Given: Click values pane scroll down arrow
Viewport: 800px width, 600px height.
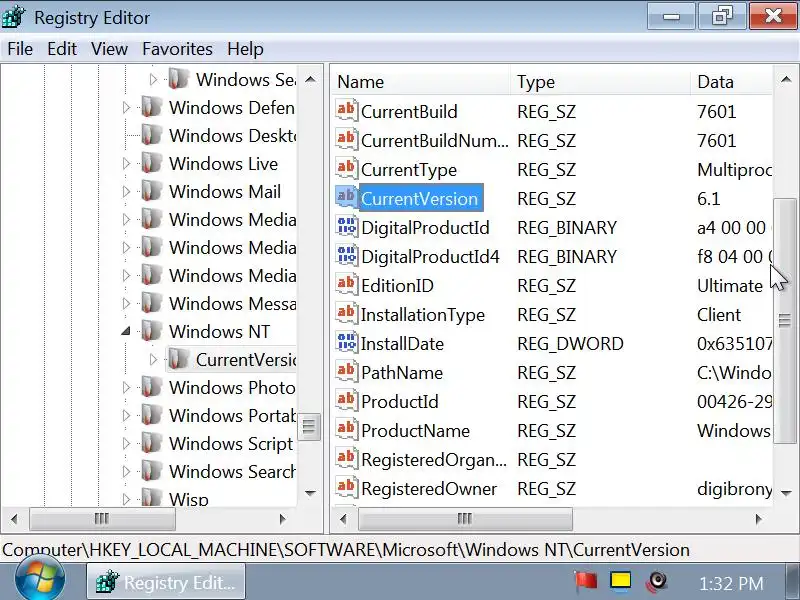Looking at the screenshot, I should (786, 493).
